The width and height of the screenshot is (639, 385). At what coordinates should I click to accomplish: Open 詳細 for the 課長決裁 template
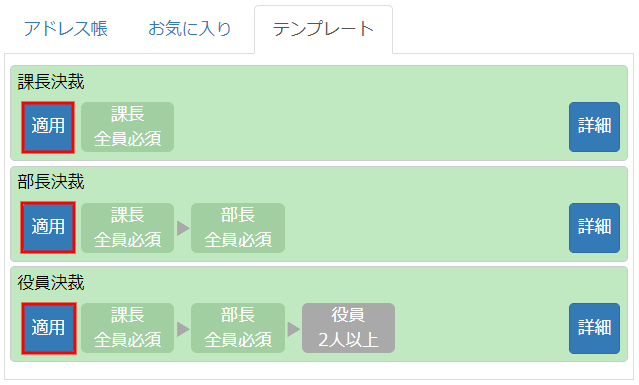[594, 127]
